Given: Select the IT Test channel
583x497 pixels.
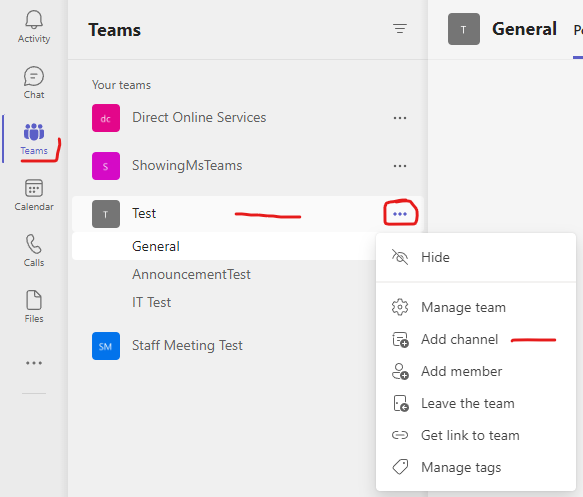Looking at the screenshot, I should [x=152, y=302].
